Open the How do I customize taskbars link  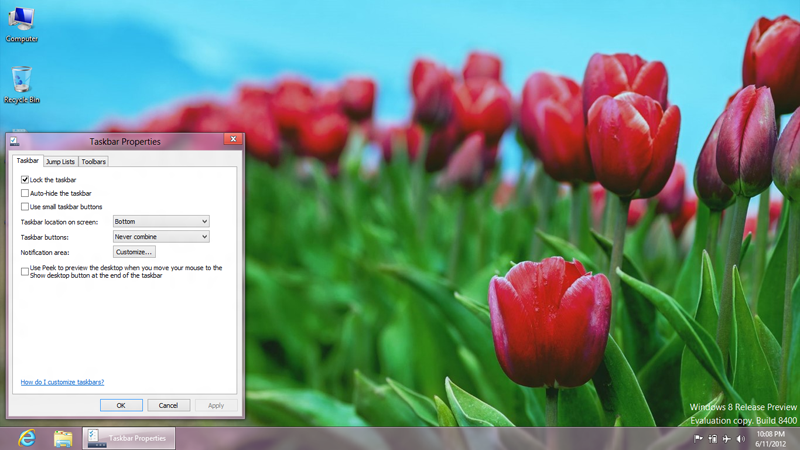point(62,382)
